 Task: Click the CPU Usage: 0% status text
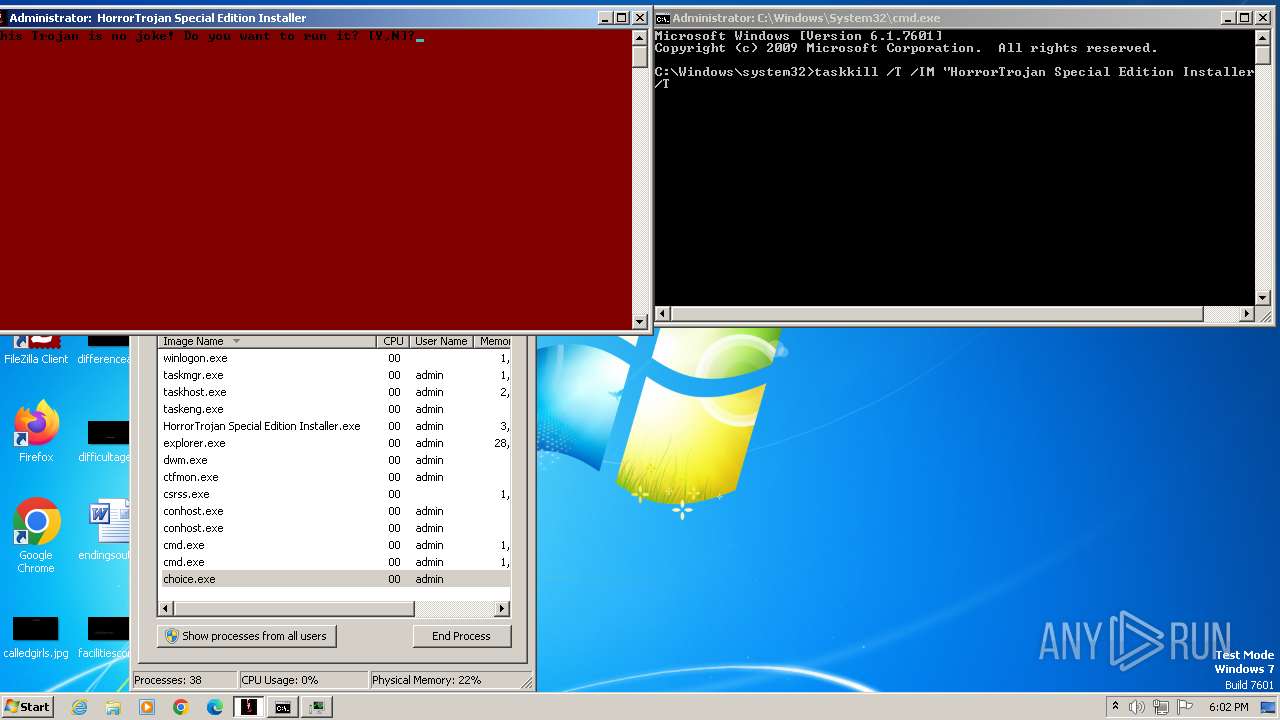click(x=280, y=680)
